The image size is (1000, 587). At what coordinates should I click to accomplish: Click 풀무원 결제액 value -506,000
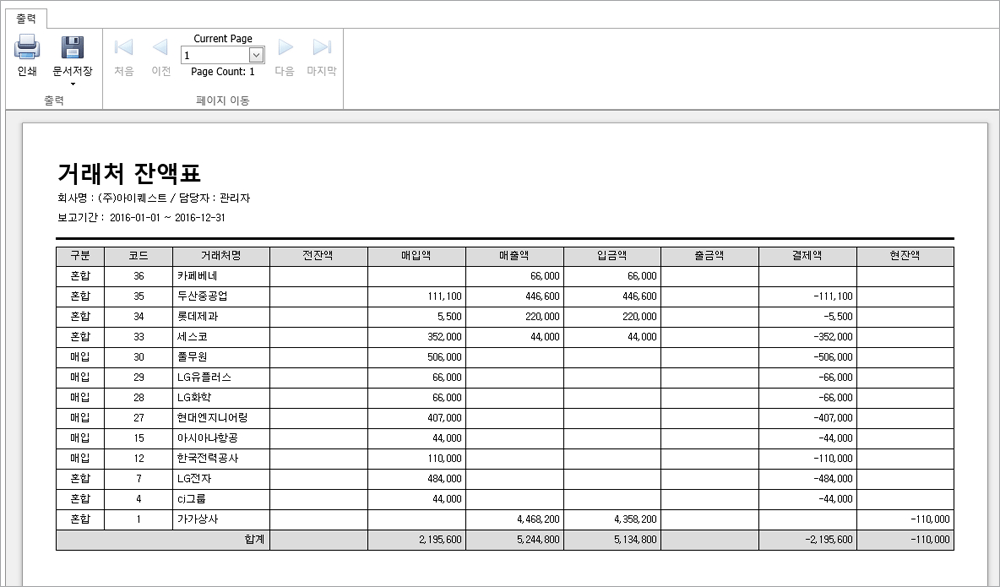[833, 357]
